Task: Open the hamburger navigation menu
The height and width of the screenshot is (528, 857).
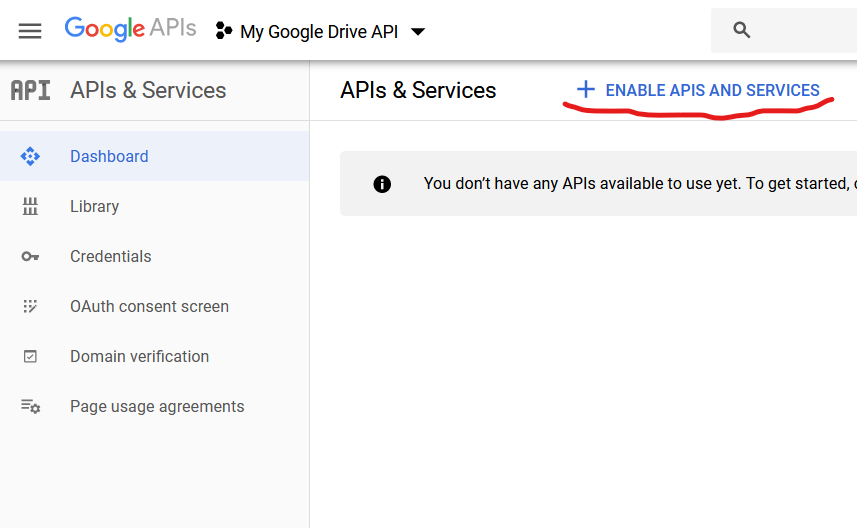Action: pyautogui.click(x=30, y=30)
